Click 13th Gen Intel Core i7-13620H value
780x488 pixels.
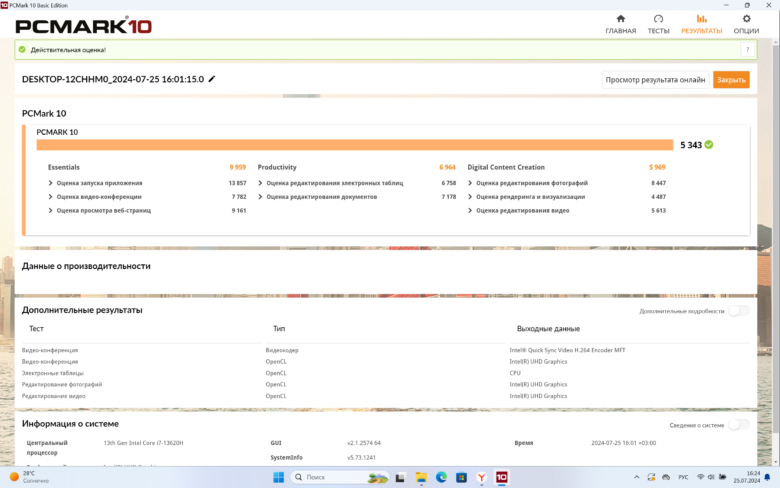143,443
